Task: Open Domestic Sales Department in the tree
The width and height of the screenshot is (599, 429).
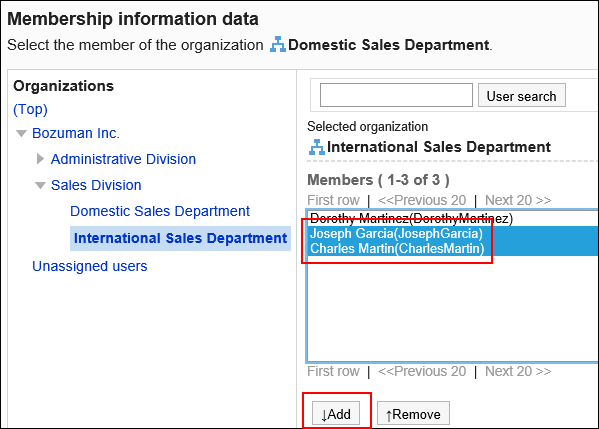Action: [x=160, y=211]
